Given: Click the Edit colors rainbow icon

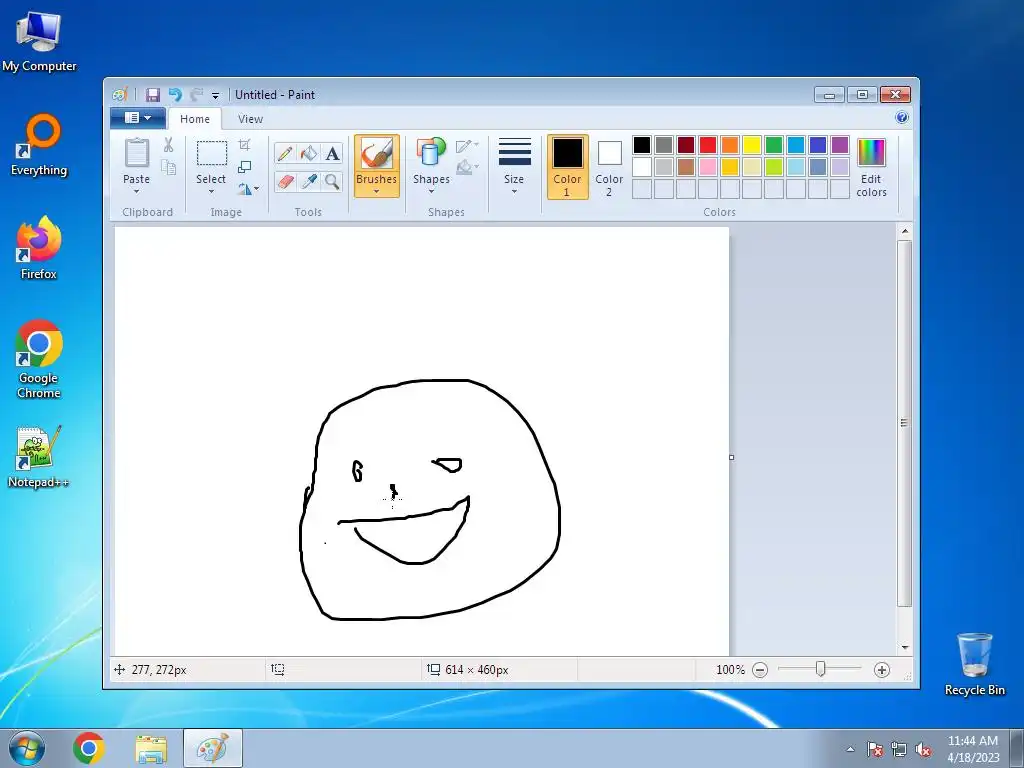Looking at the screenshot, I should [871, 153].
